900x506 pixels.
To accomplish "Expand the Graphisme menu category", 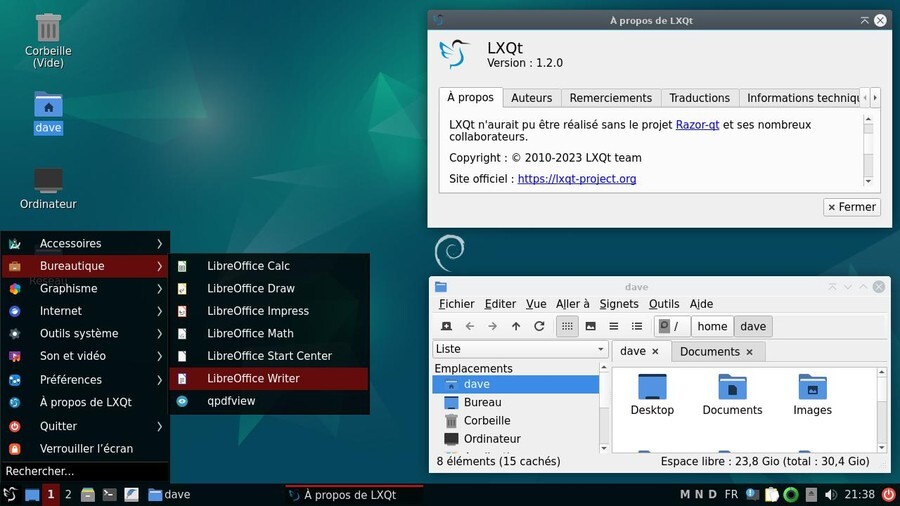I will click(x=85, y=289).
